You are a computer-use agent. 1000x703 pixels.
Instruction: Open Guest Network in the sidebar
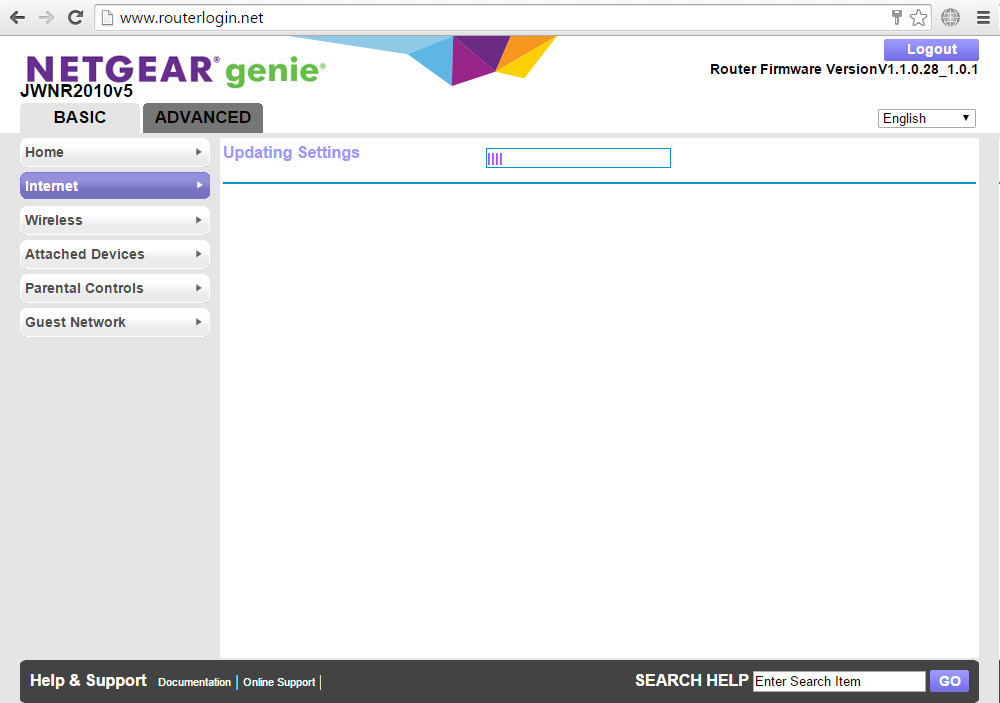pyautogui.click(x=115, y=322)
